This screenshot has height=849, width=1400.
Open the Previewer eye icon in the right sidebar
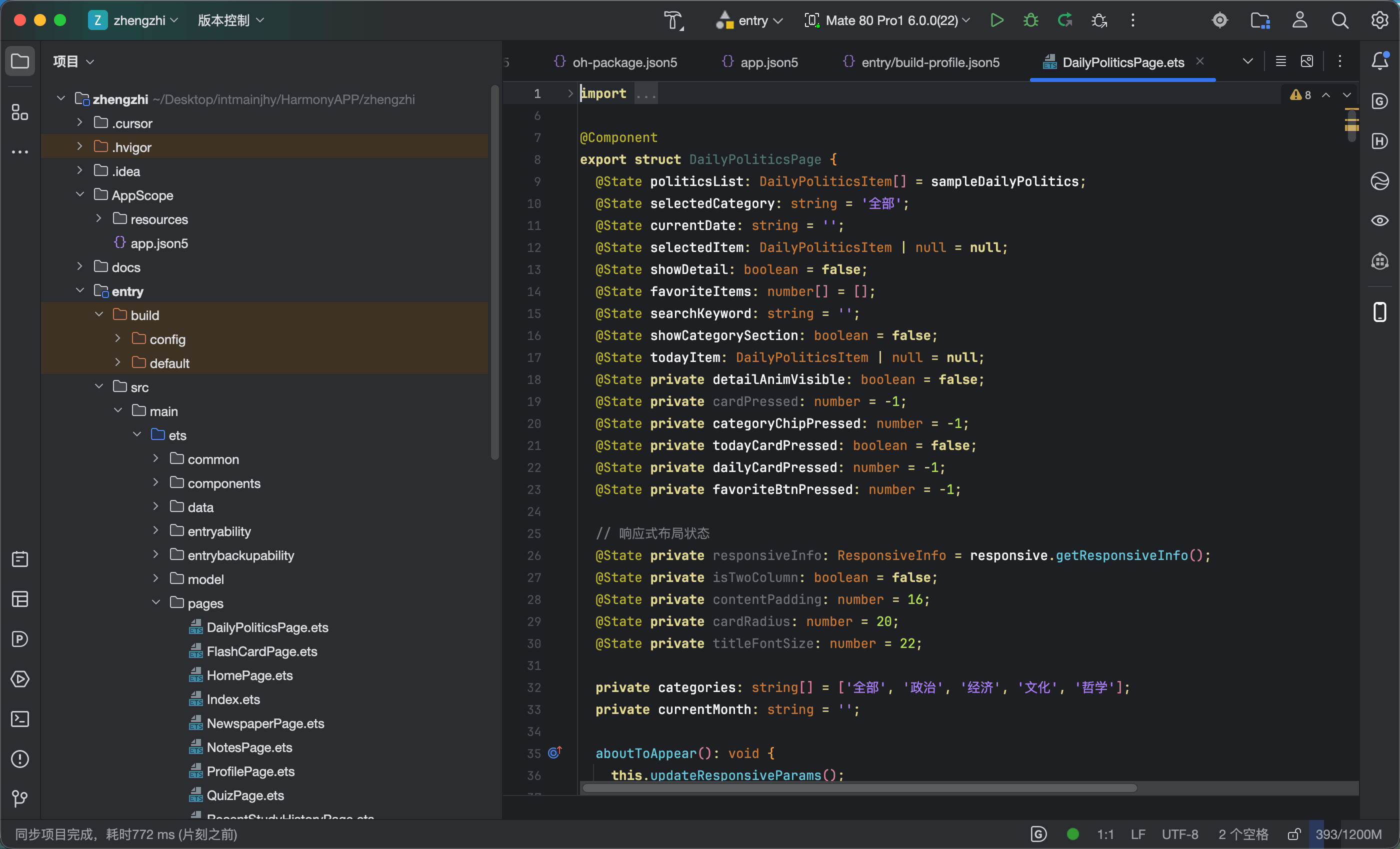(x=1379, y=220)
